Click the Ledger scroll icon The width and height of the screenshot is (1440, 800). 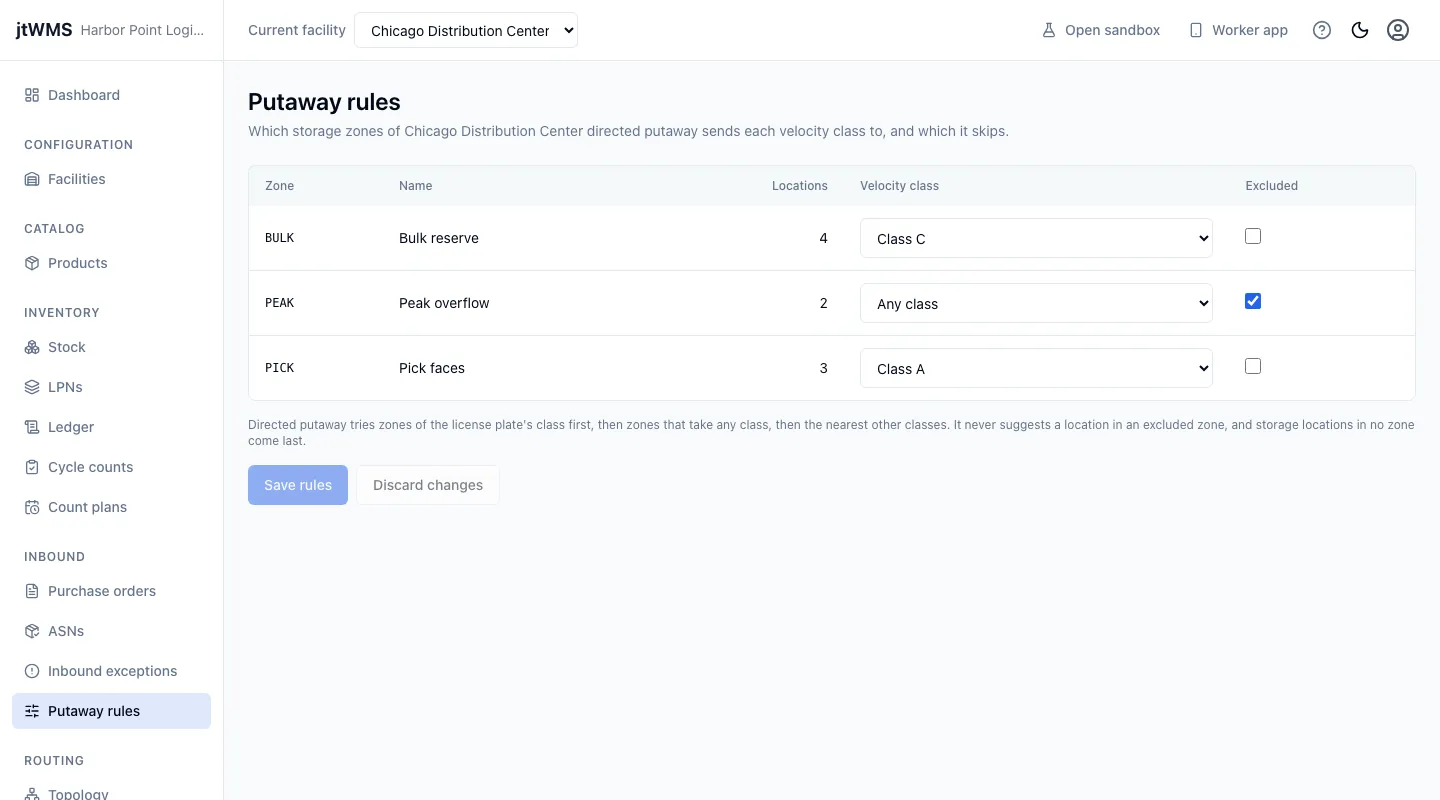(x=32, y=427)
